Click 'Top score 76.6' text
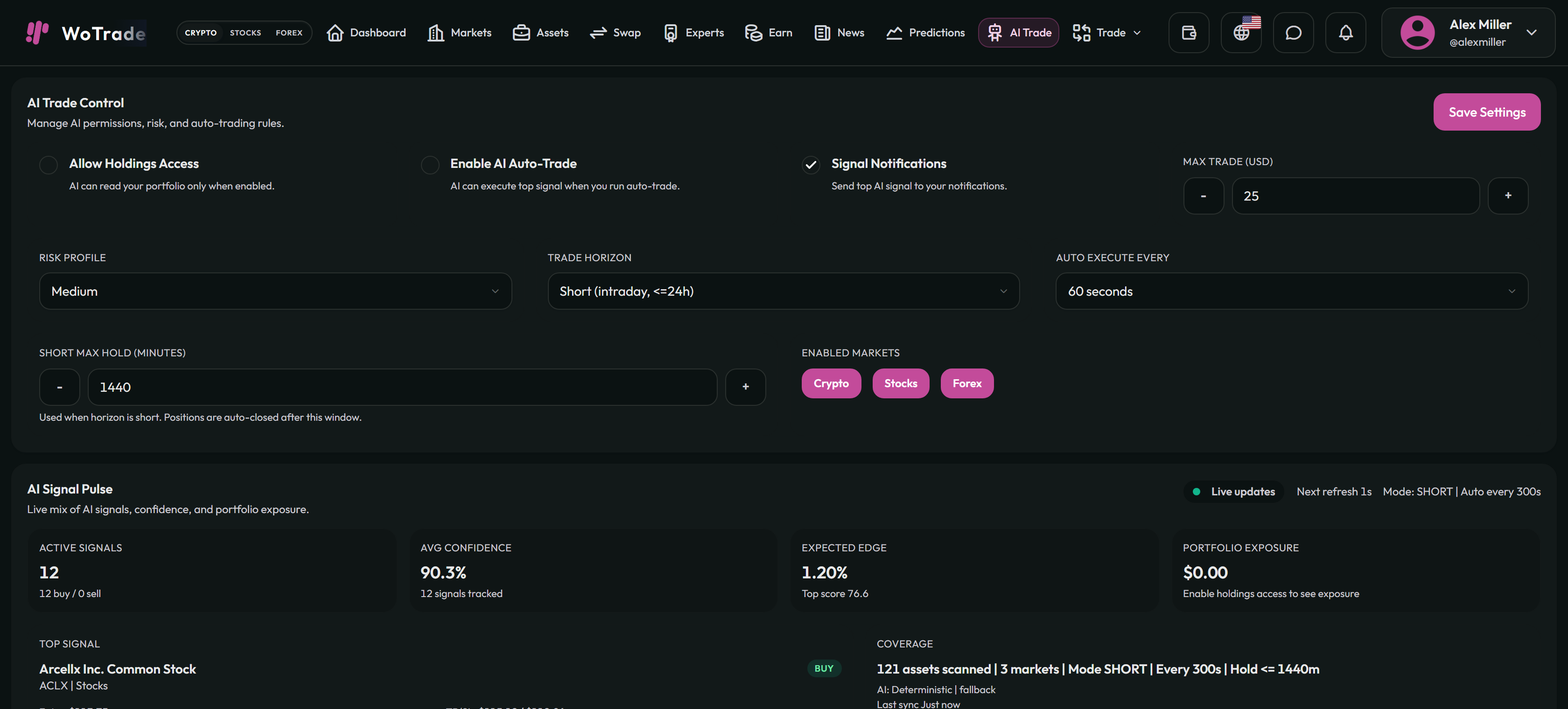1568x709 pixels. tap(835, 593)
